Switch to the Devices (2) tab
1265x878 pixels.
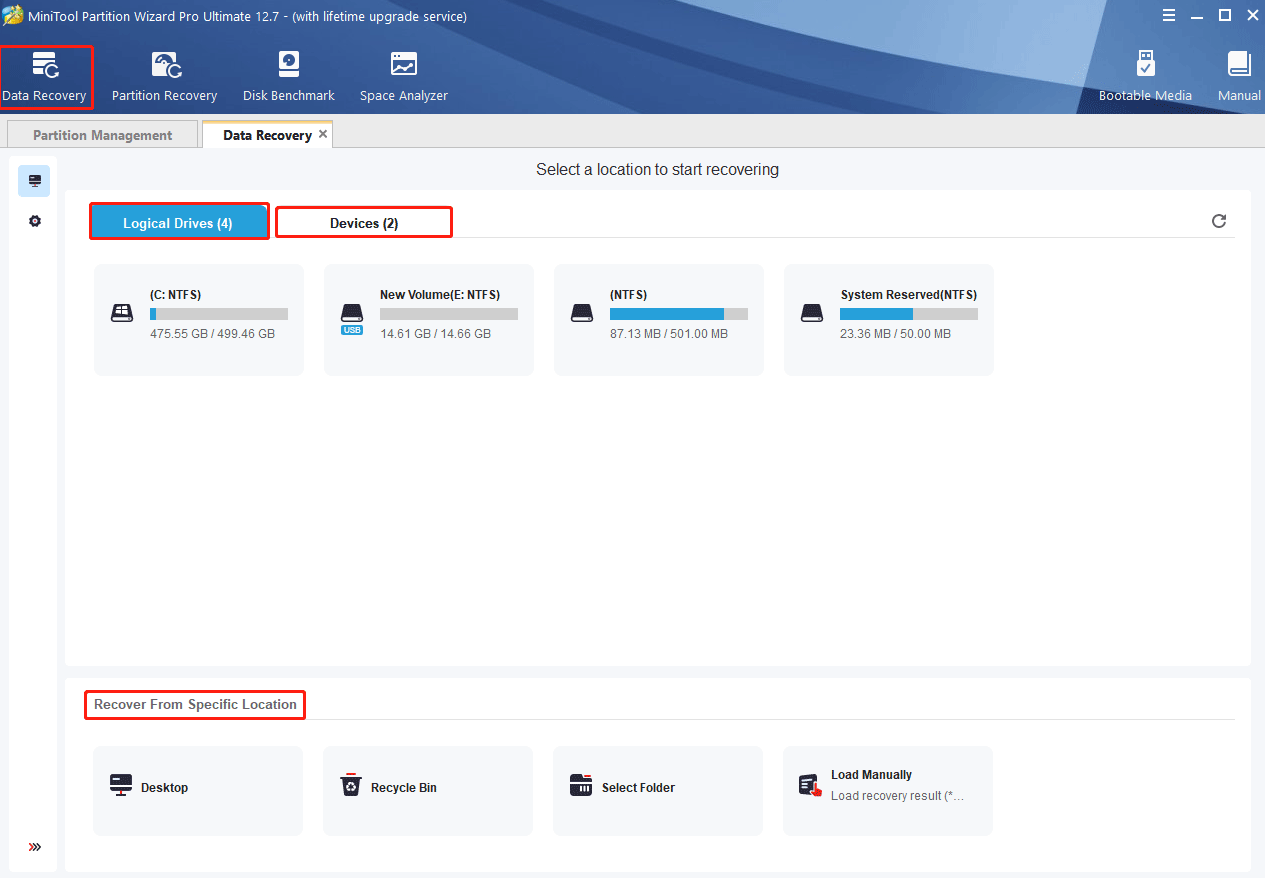tap(364, 223)
